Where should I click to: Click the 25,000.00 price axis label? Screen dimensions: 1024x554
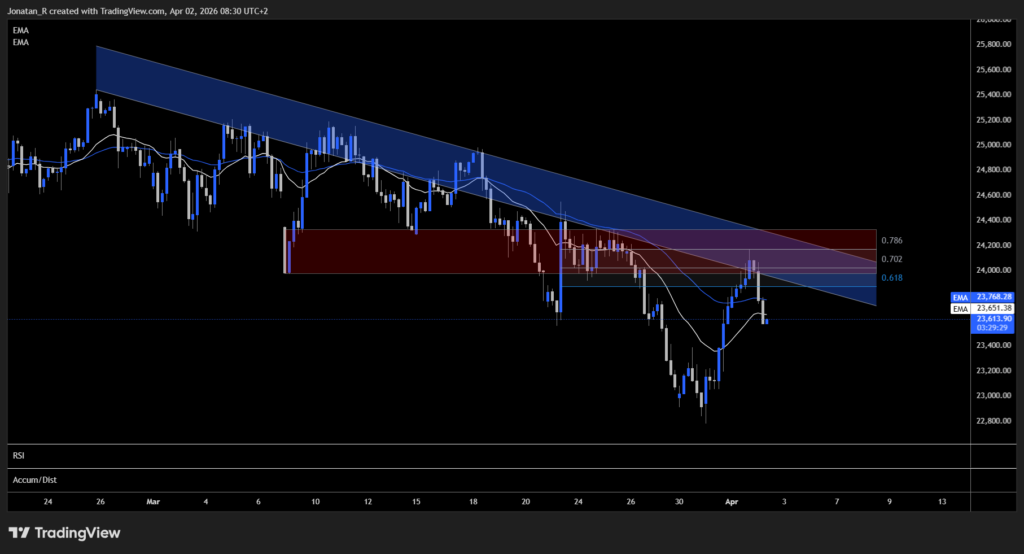click(x=993, y=145)
